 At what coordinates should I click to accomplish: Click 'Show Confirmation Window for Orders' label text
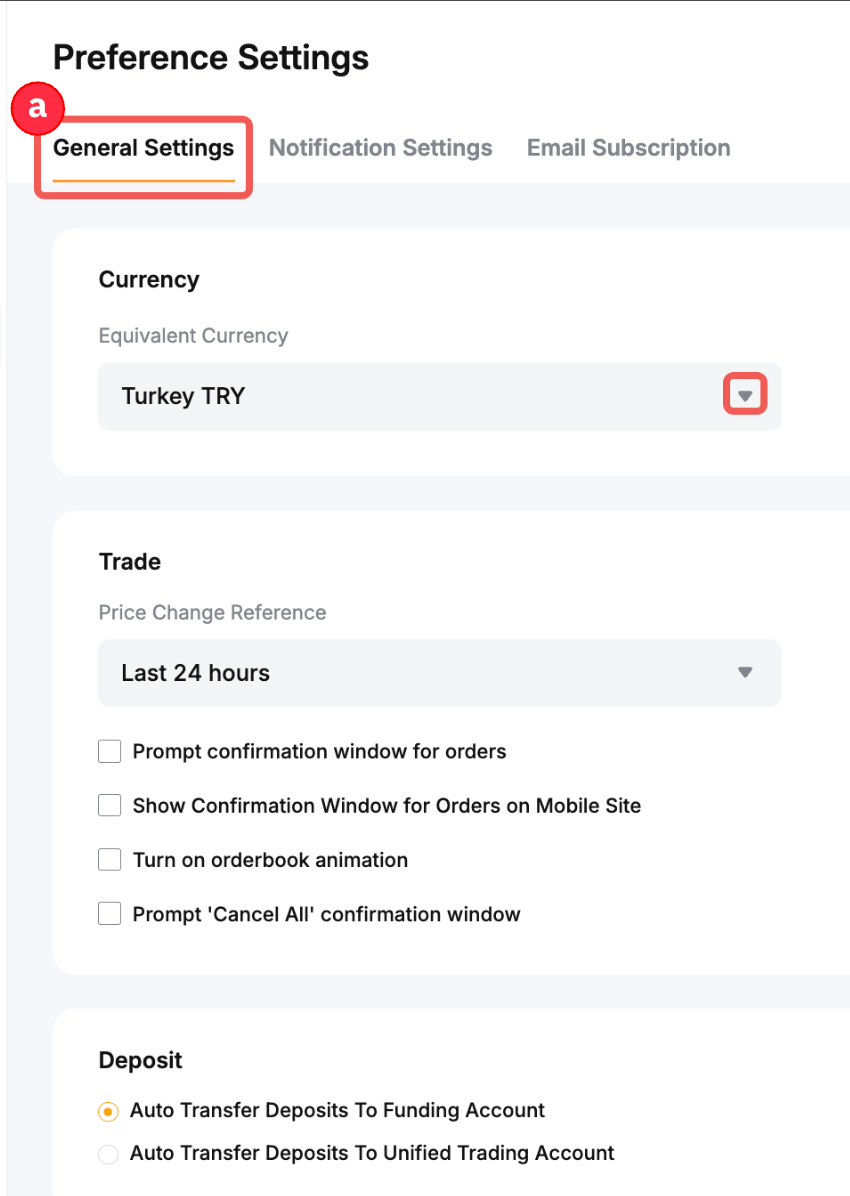(386, 805)
